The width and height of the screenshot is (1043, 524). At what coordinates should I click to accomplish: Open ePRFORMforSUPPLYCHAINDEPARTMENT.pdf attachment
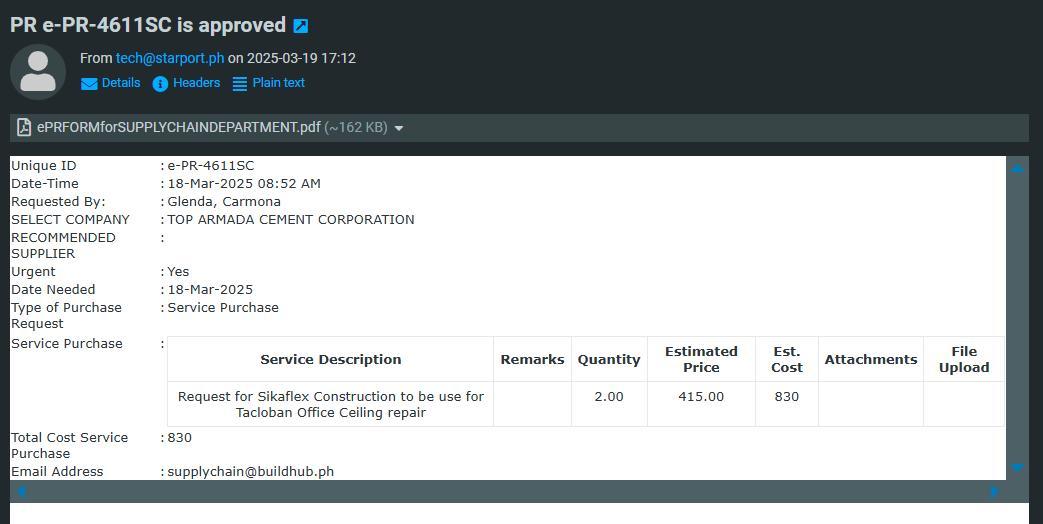tap(179, 127)
